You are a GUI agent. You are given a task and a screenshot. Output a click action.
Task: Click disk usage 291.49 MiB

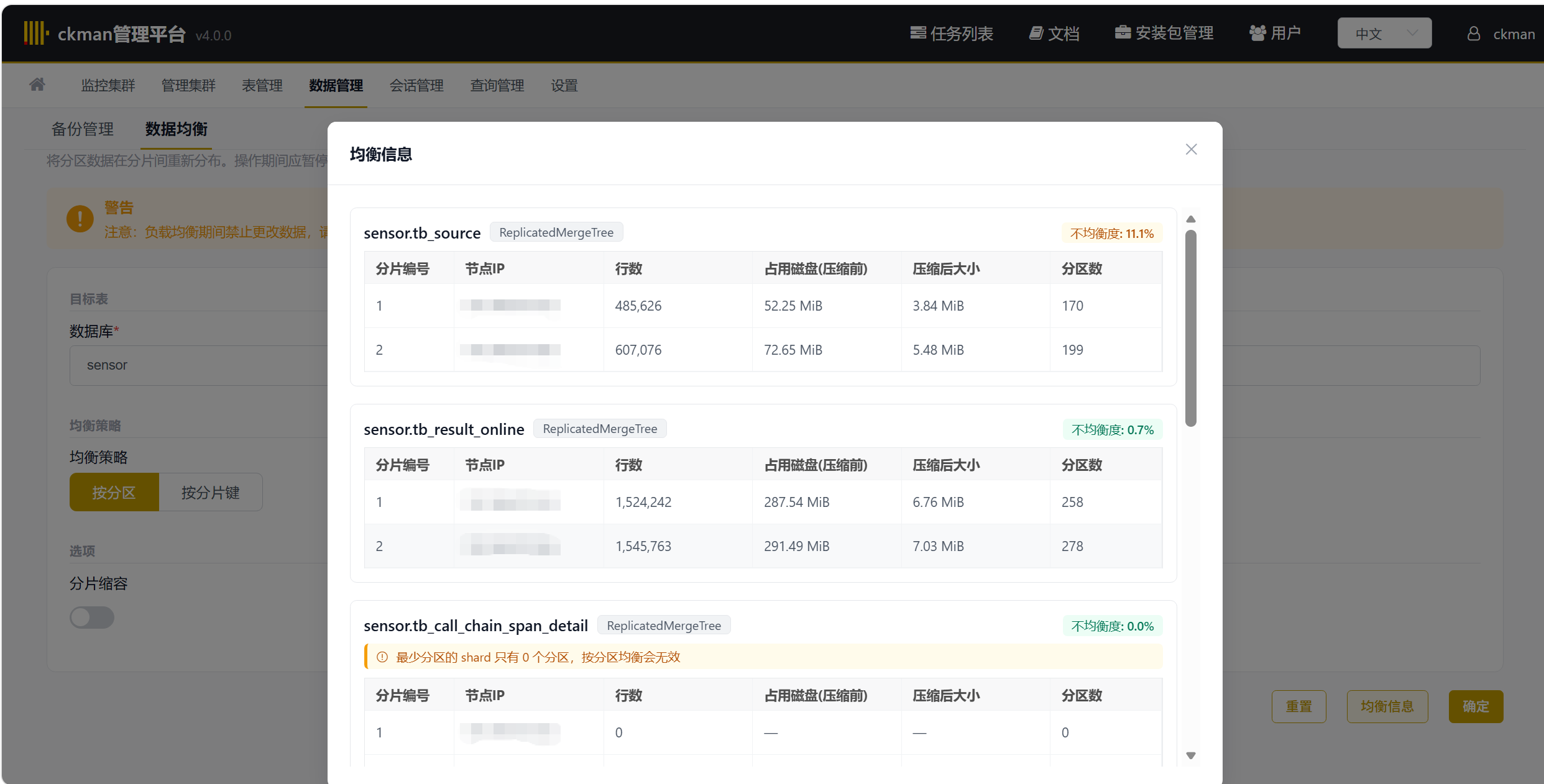coord(797,546)
